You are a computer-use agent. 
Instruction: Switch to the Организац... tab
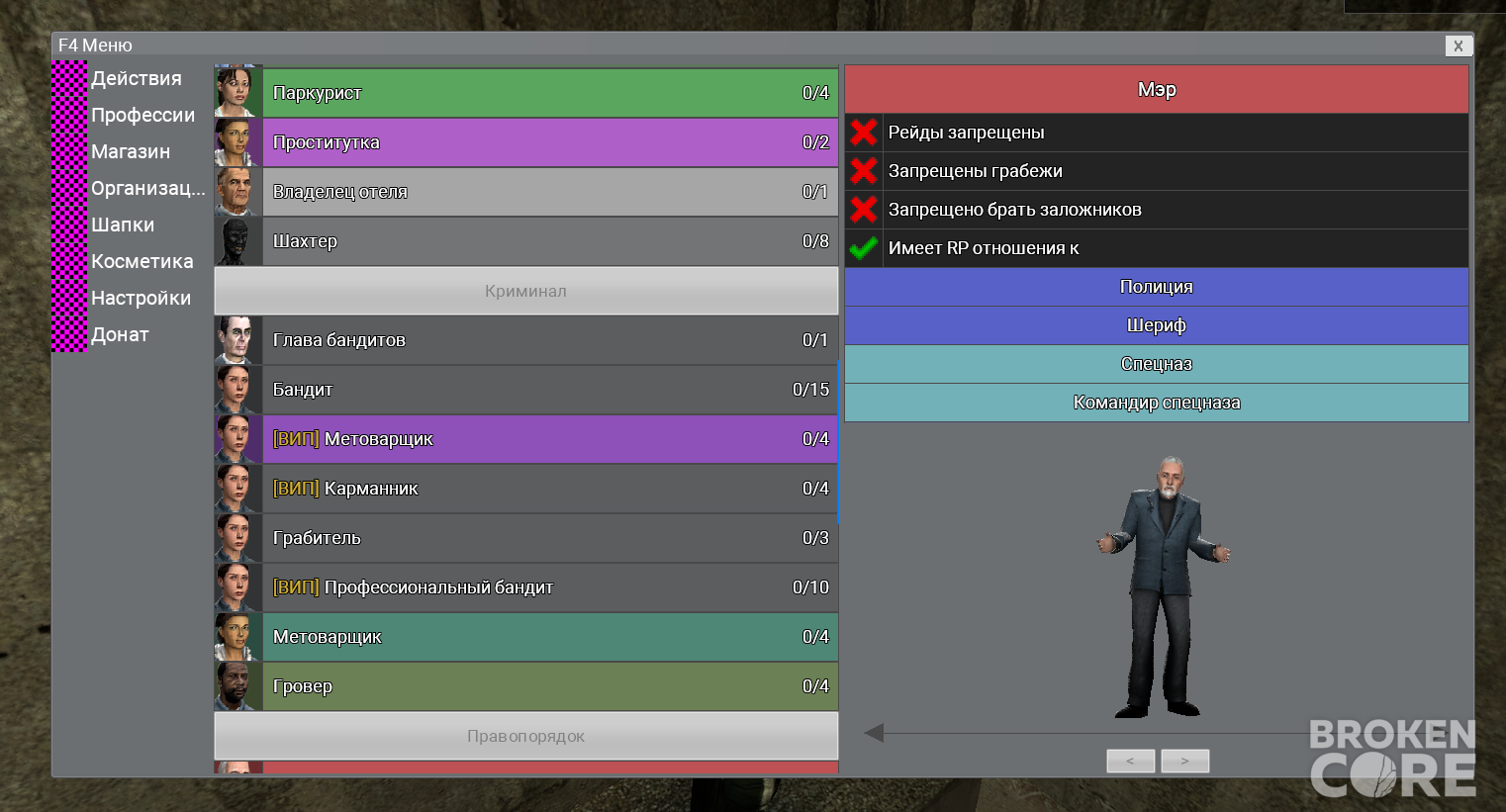point(148,188)
